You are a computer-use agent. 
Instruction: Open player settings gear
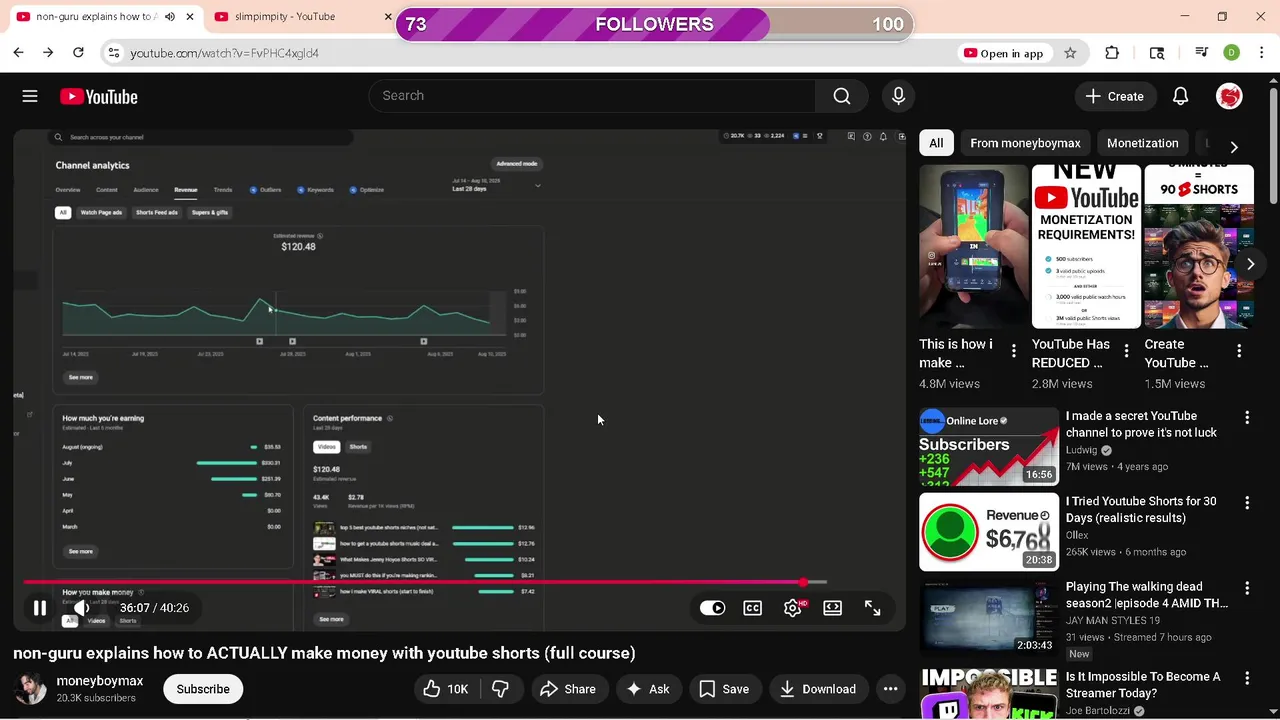click(792, 608)
